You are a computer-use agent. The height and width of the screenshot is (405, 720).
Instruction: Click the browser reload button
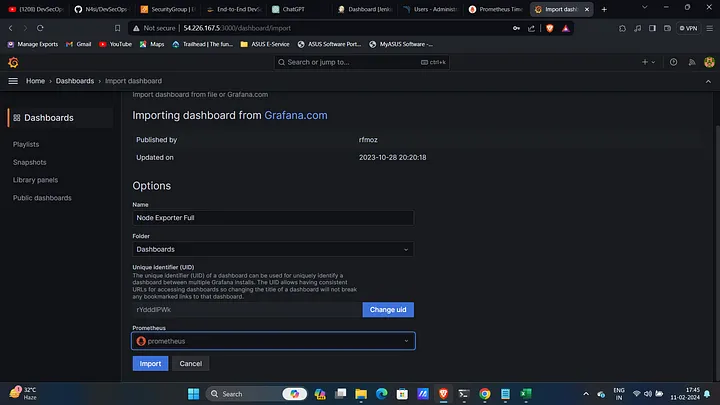coord(40,28)
